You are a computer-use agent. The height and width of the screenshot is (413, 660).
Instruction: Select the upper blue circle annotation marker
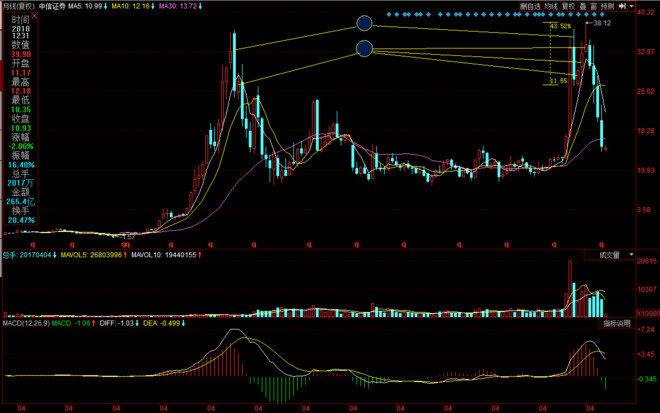[364, 23]
